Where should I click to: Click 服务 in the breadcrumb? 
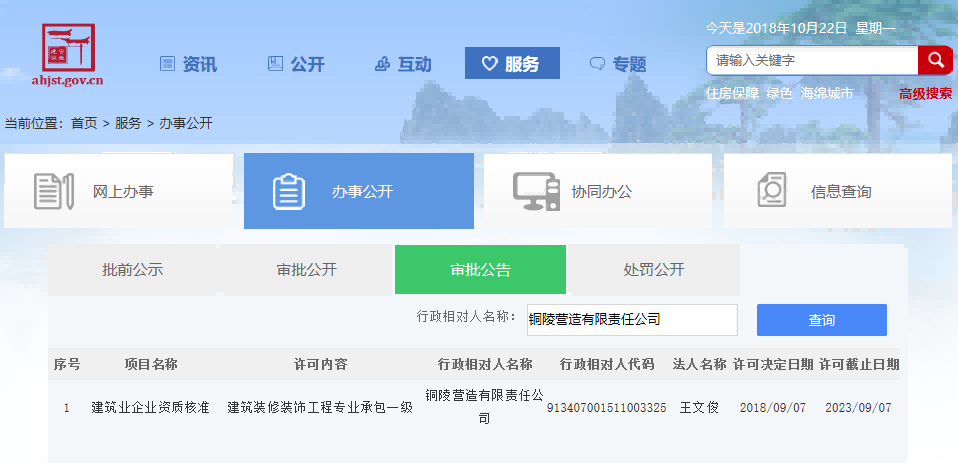coord(128,123)
